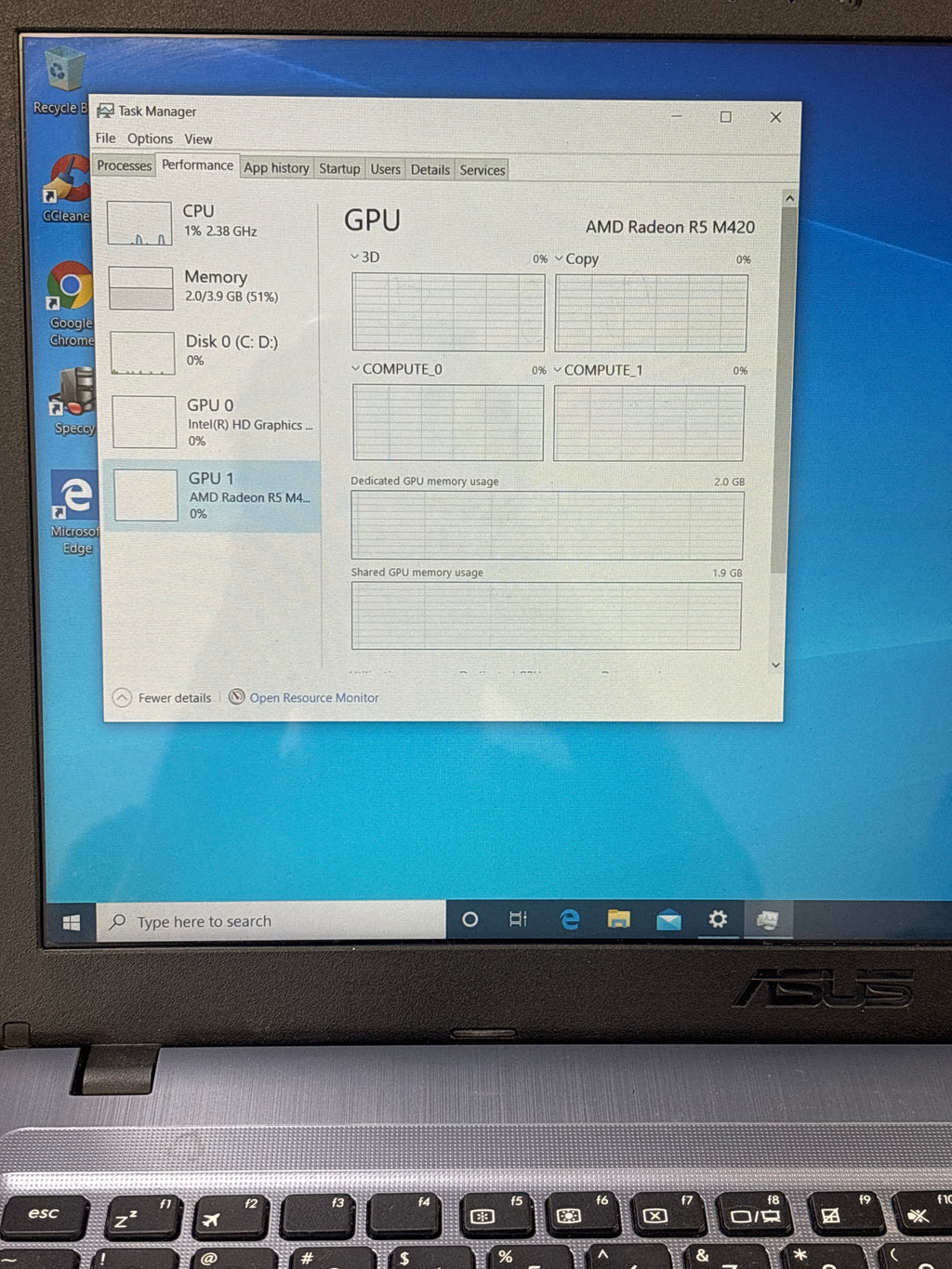Open the Options menu

click(x=150, y=139)
